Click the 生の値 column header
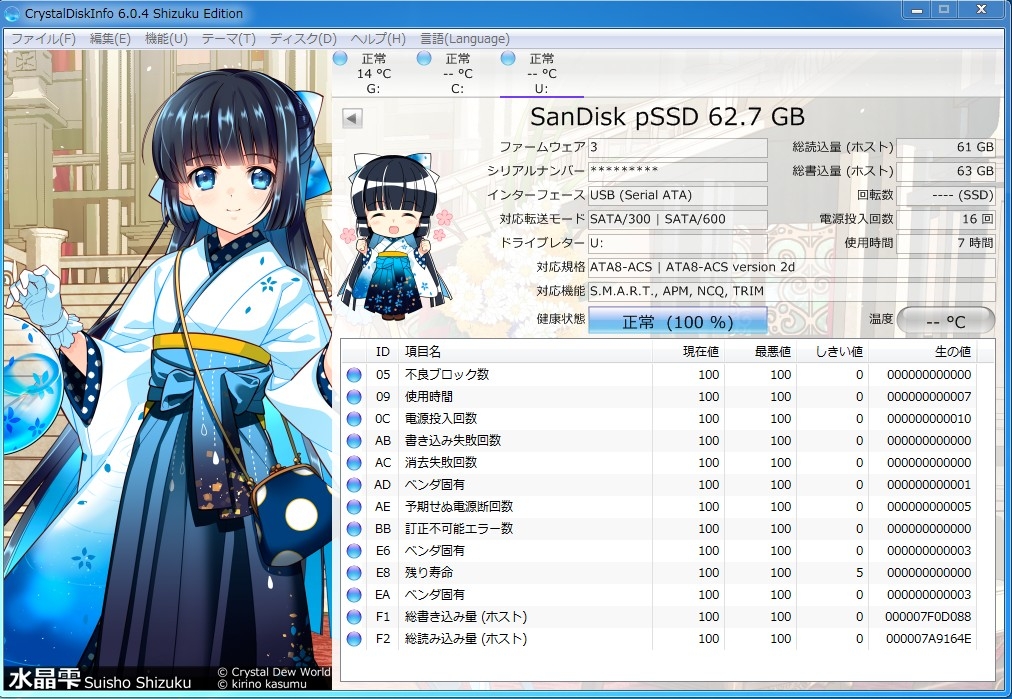1012x699 pixels. [x=923, y=352]
